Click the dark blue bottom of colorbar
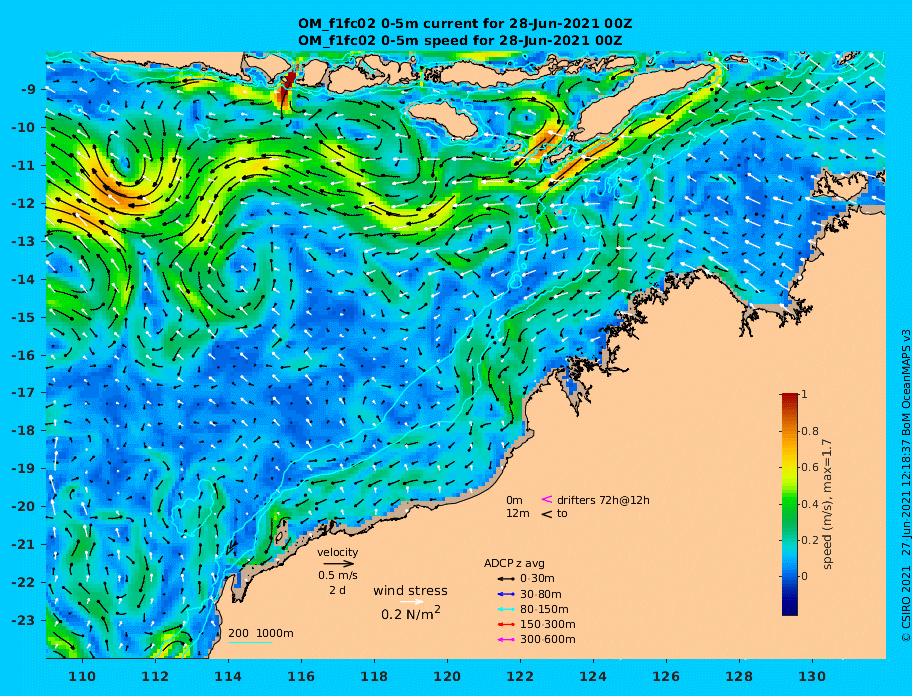Image resolution: width=912 pixels, height=696 pixels. click(790, 609)
